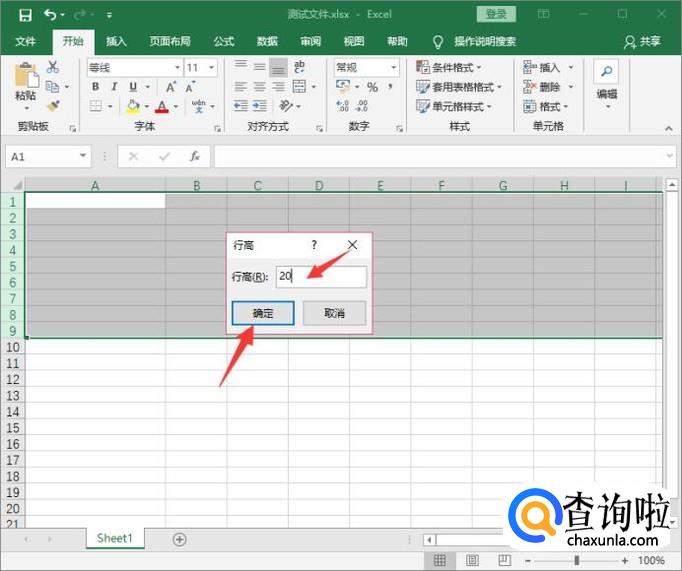
Task: Click the Undo arrow icon
Action: click(50, 15)
